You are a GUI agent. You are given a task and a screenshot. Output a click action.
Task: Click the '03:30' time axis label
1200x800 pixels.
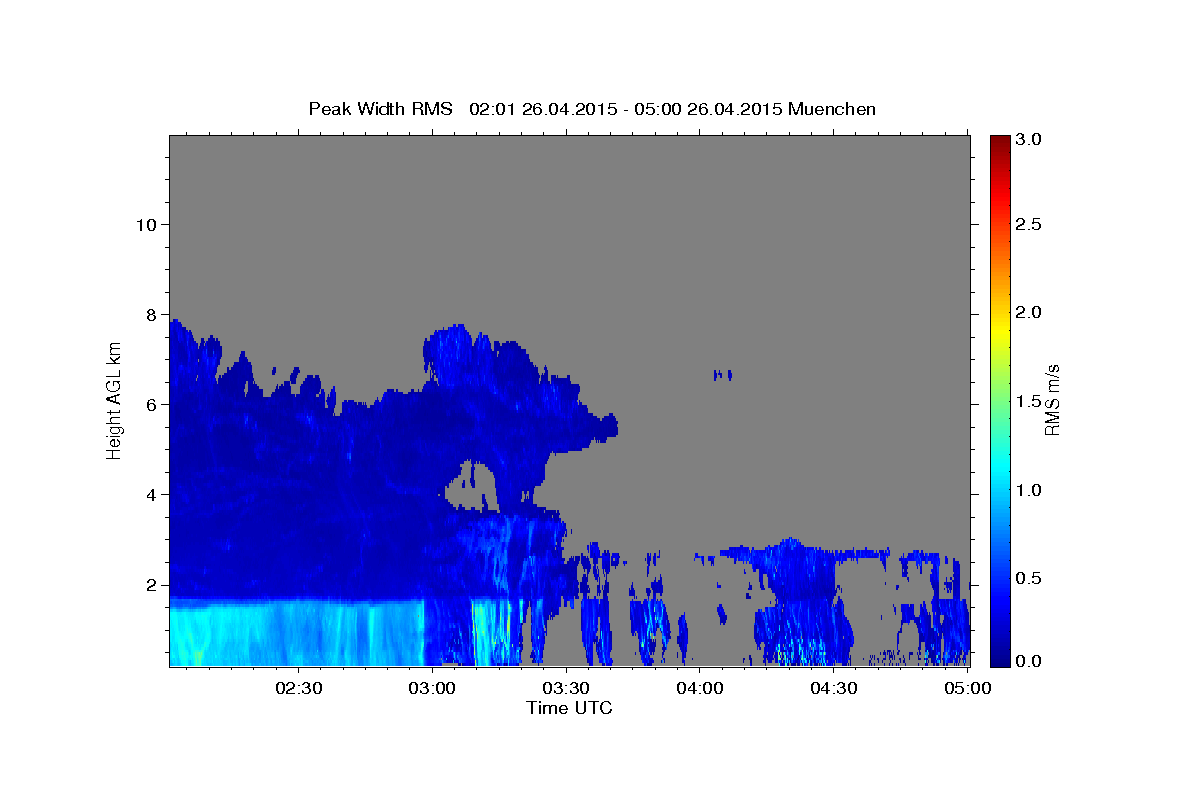567,688
